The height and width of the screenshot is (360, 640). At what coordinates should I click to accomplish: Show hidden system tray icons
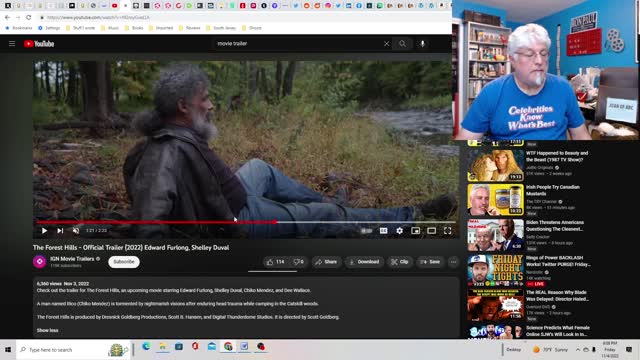578,350
